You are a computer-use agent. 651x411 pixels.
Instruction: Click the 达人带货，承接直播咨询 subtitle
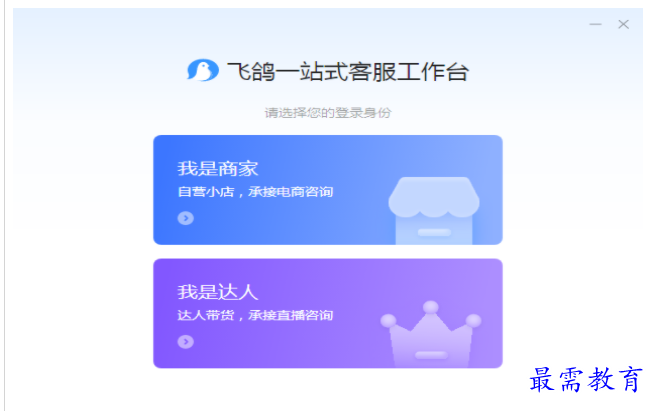[255, 315]
